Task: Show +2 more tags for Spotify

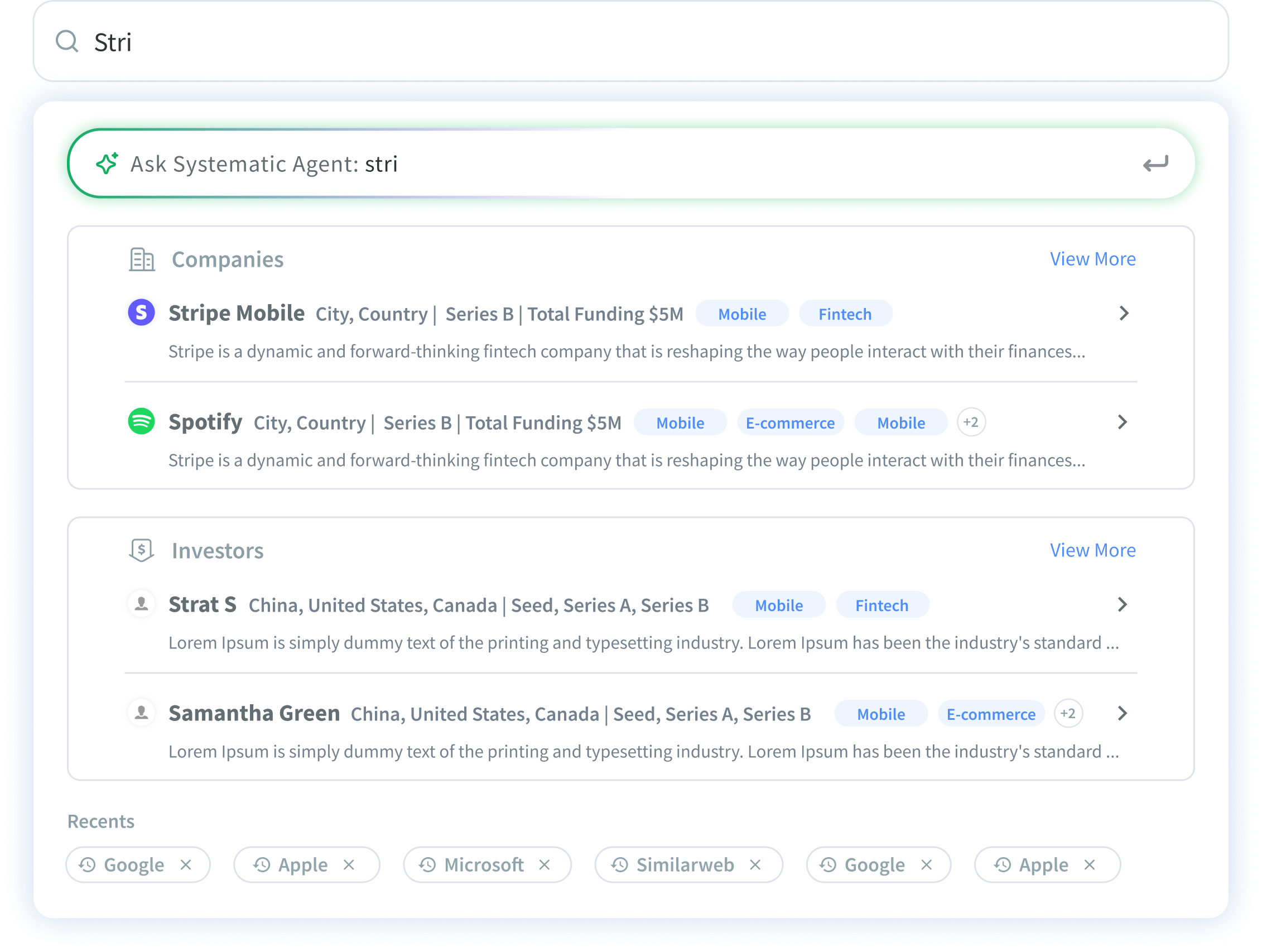Action: 970,422
